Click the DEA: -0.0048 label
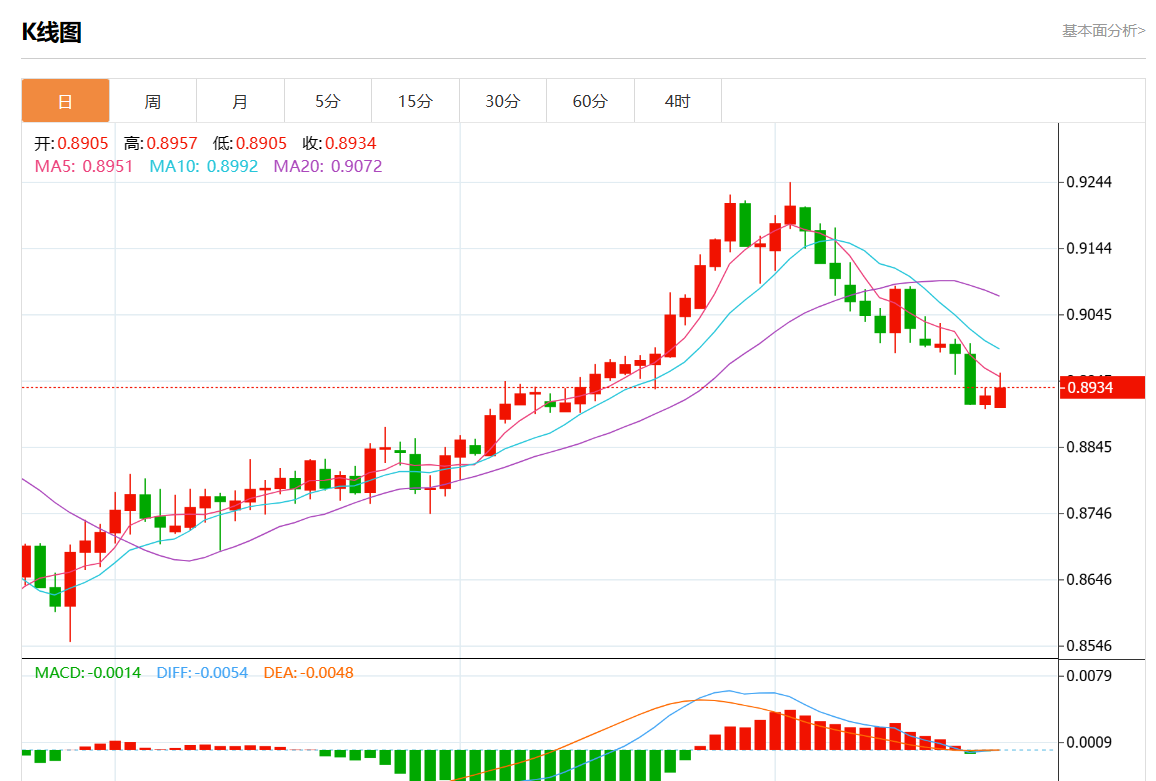The image size is (1156, 781). pyautogui.click(x=308, y=673)
